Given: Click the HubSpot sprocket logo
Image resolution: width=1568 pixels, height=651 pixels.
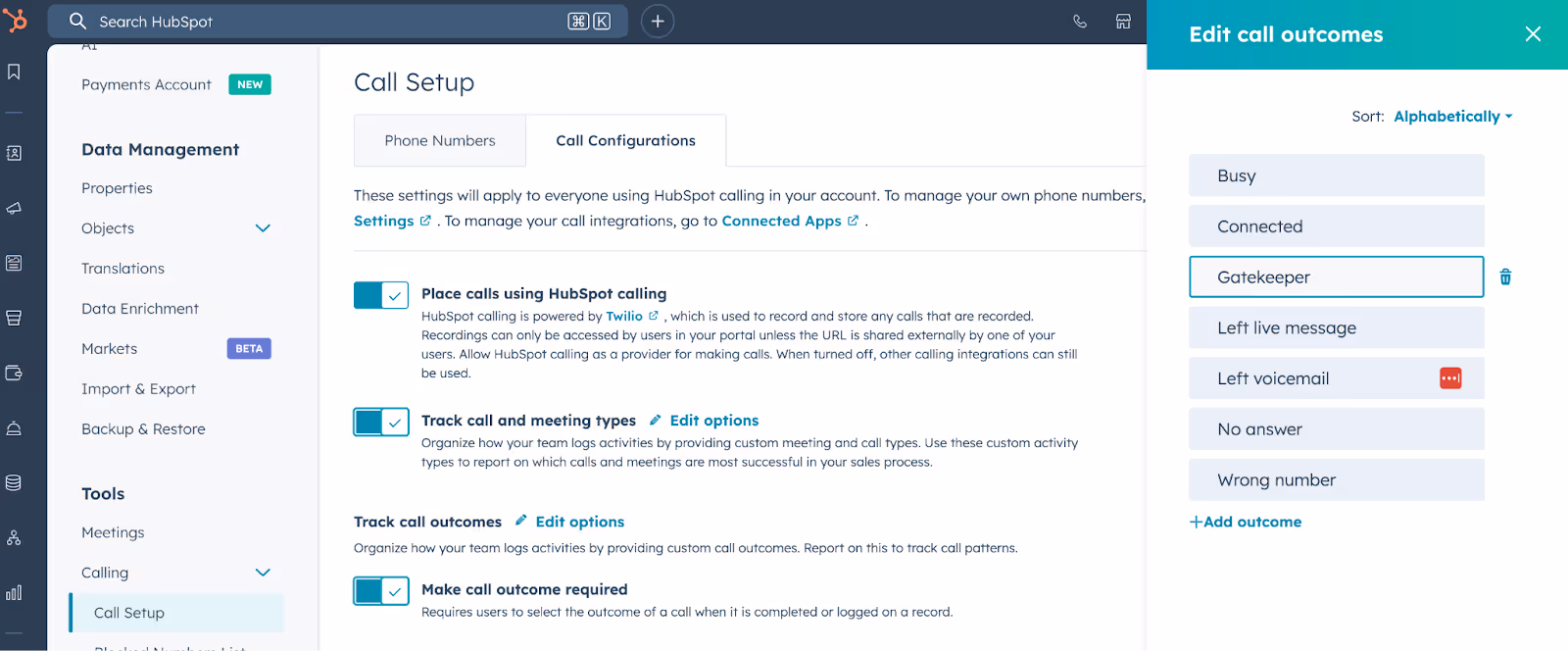Looking at the screenshot, I should (x=15, y=20).
